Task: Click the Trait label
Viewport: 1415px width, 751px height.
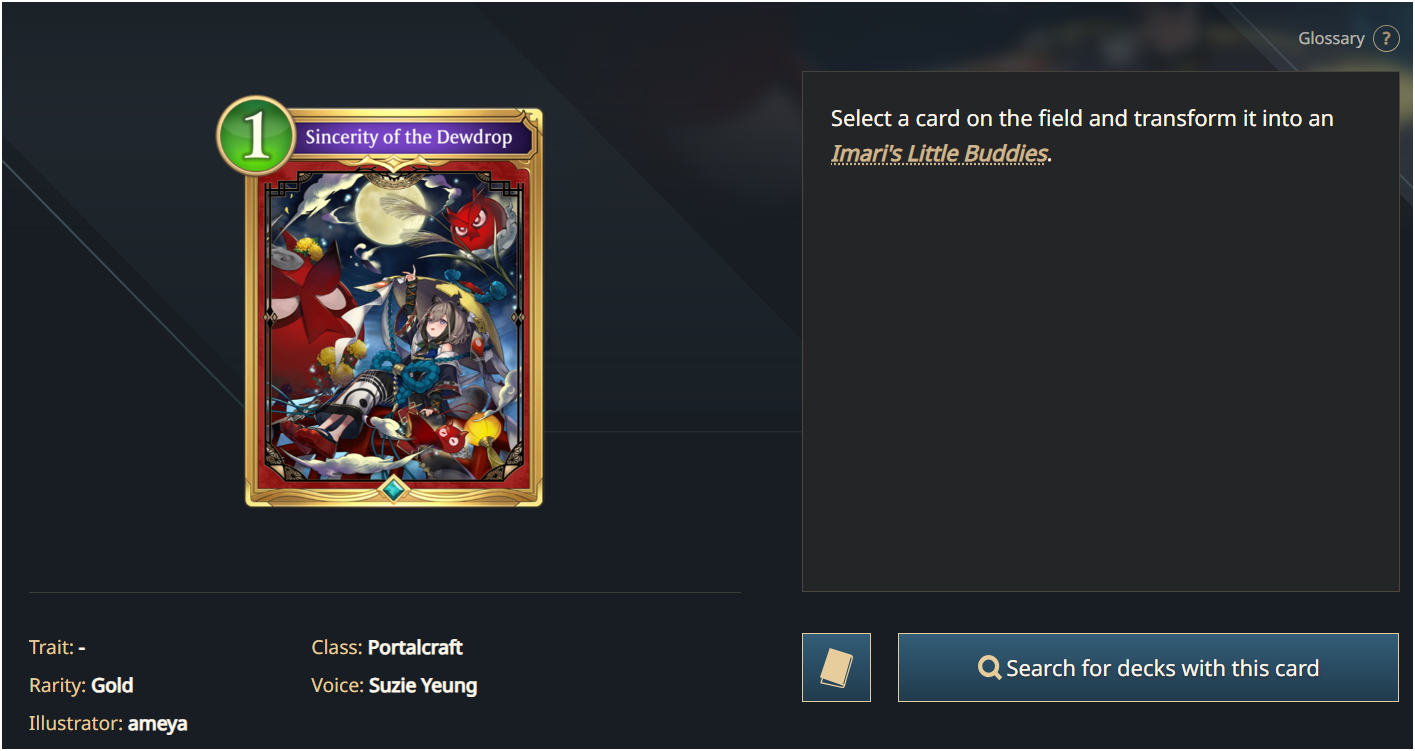Action: click(x=51, y=647)
